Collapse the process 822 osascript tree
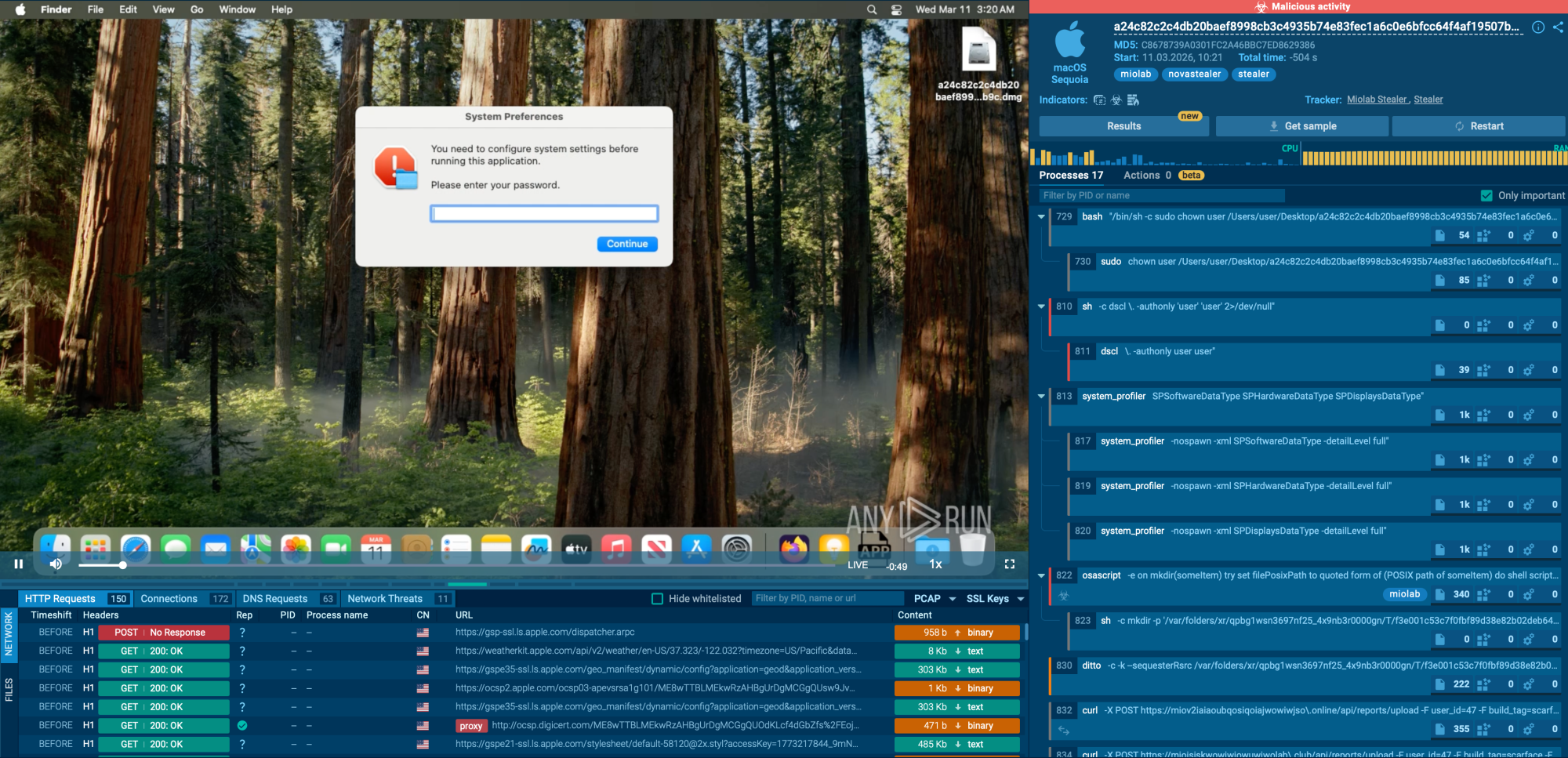The width and height of the screenshot is (1568, 758). 1041,575
